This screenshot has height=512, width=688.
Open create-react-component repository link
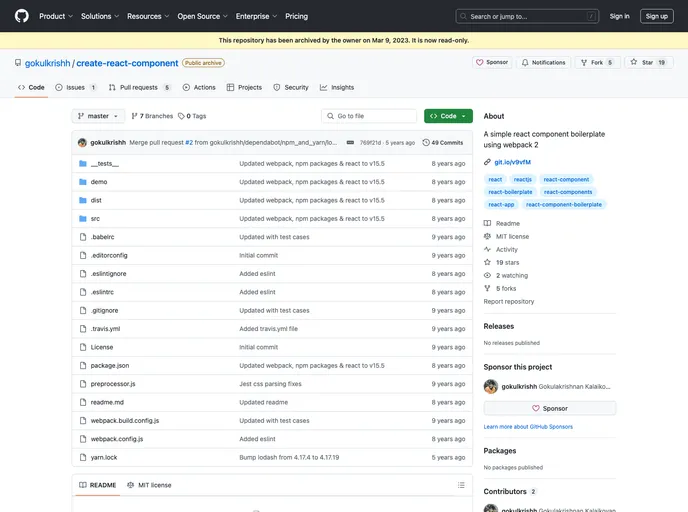[x=127, y=63]
